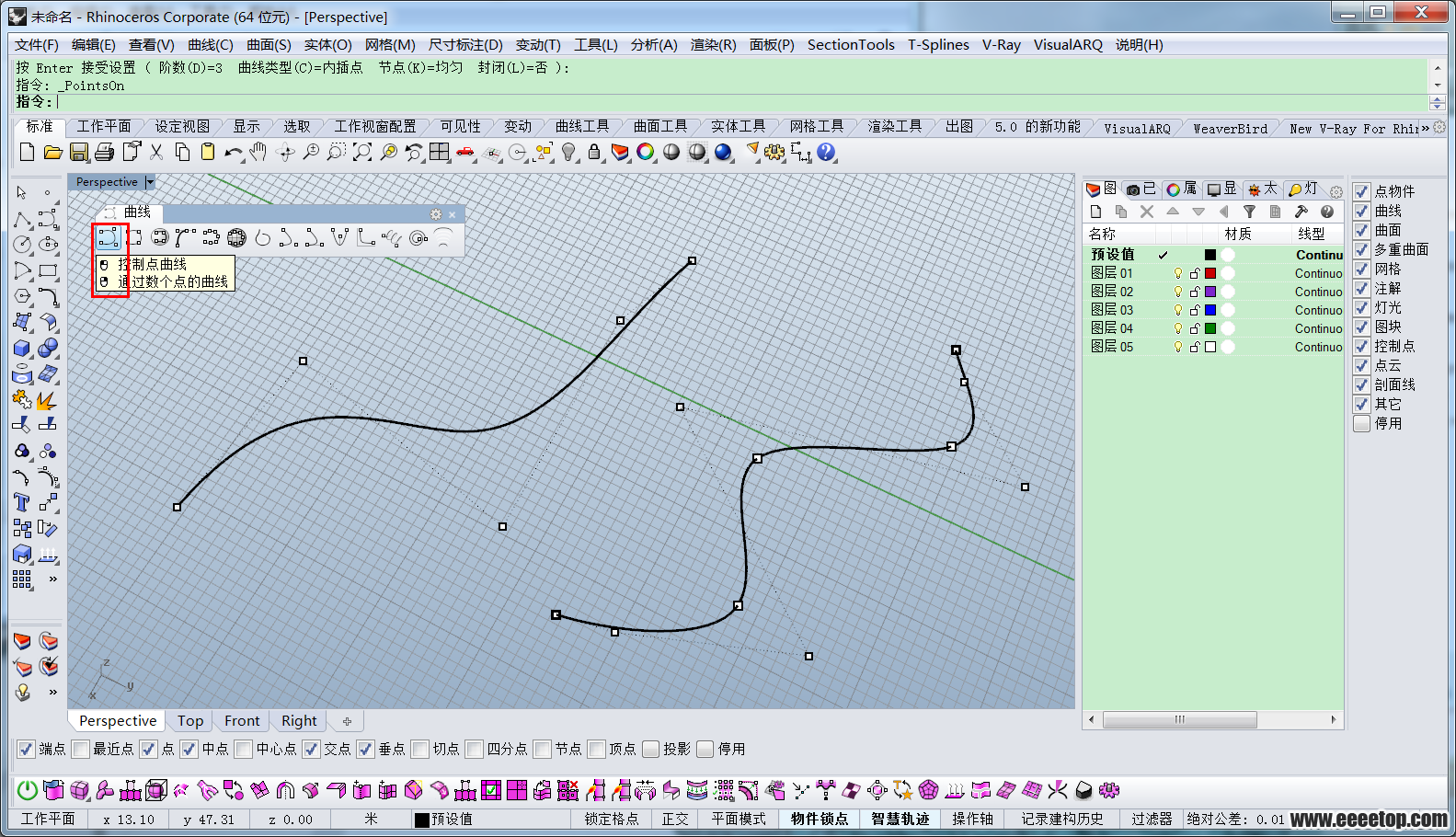The width and height of the screenshot is (1456, 837).
Task: Open the 分析(A) menu
Action: tap(654, 45)
